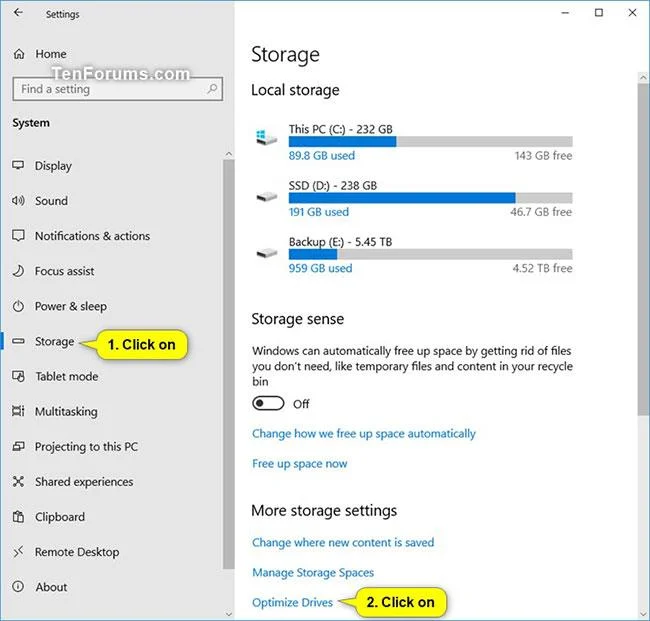Image resolution: width=650 pixels, height=621 pixels.
Task: Click the sidebar scrollbar thumb
Action: (229, 364)
